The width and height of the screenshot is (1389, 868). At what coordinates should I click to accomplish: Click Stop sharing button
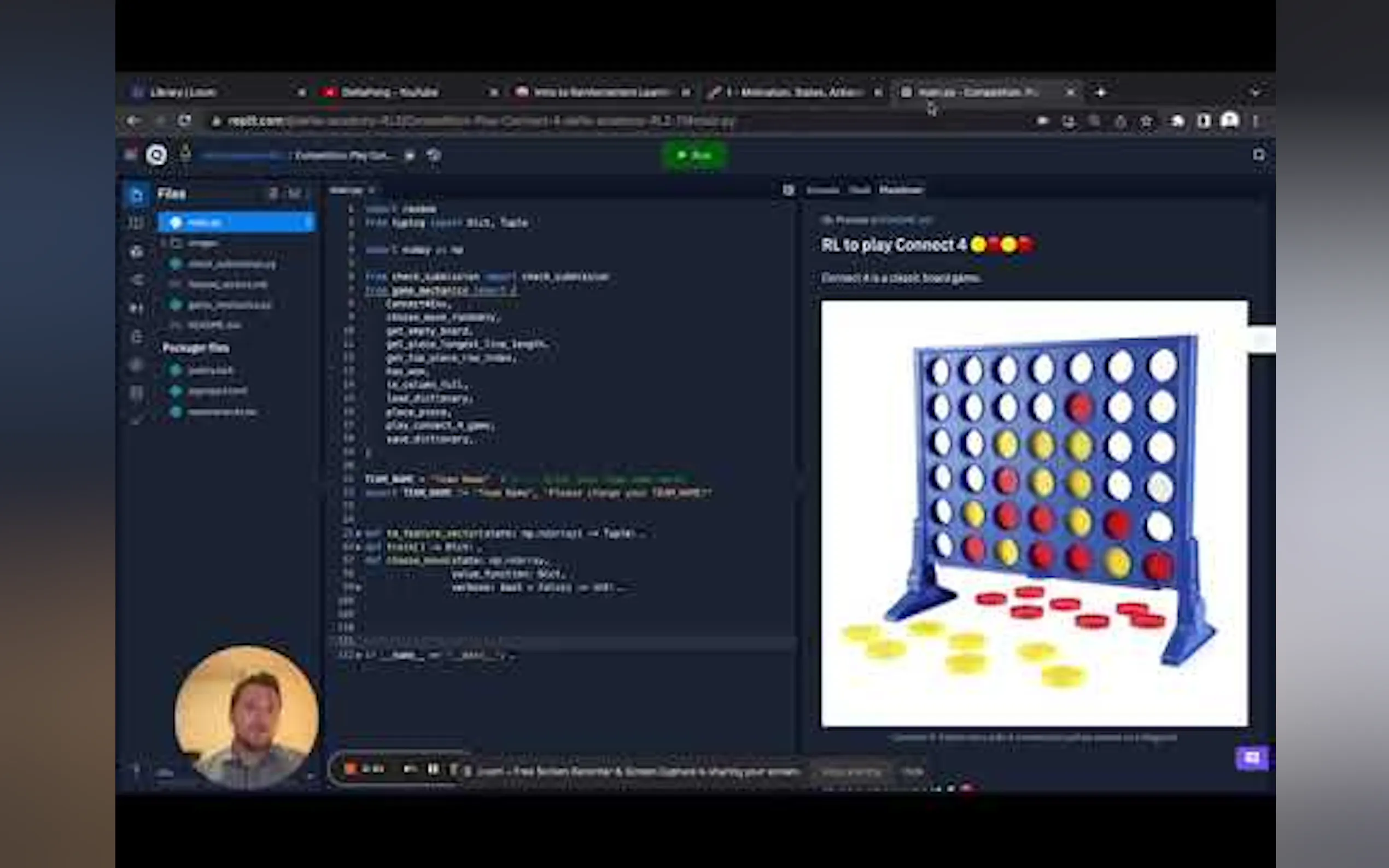851,772
